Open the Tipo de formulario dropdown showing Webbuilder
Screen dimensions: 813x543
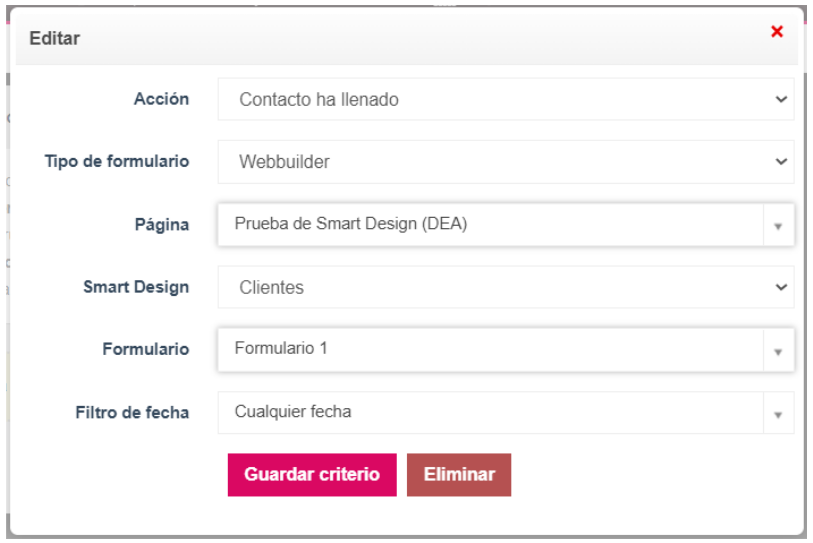[x=506, y=162]
